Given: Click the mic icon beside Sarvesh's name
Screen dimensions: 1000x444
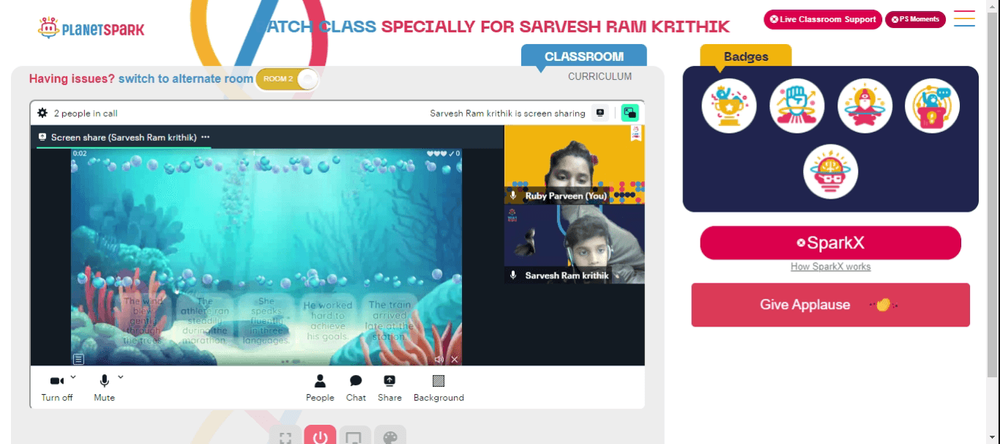Looking at the screenshot, I should click(x=513, y=275).
